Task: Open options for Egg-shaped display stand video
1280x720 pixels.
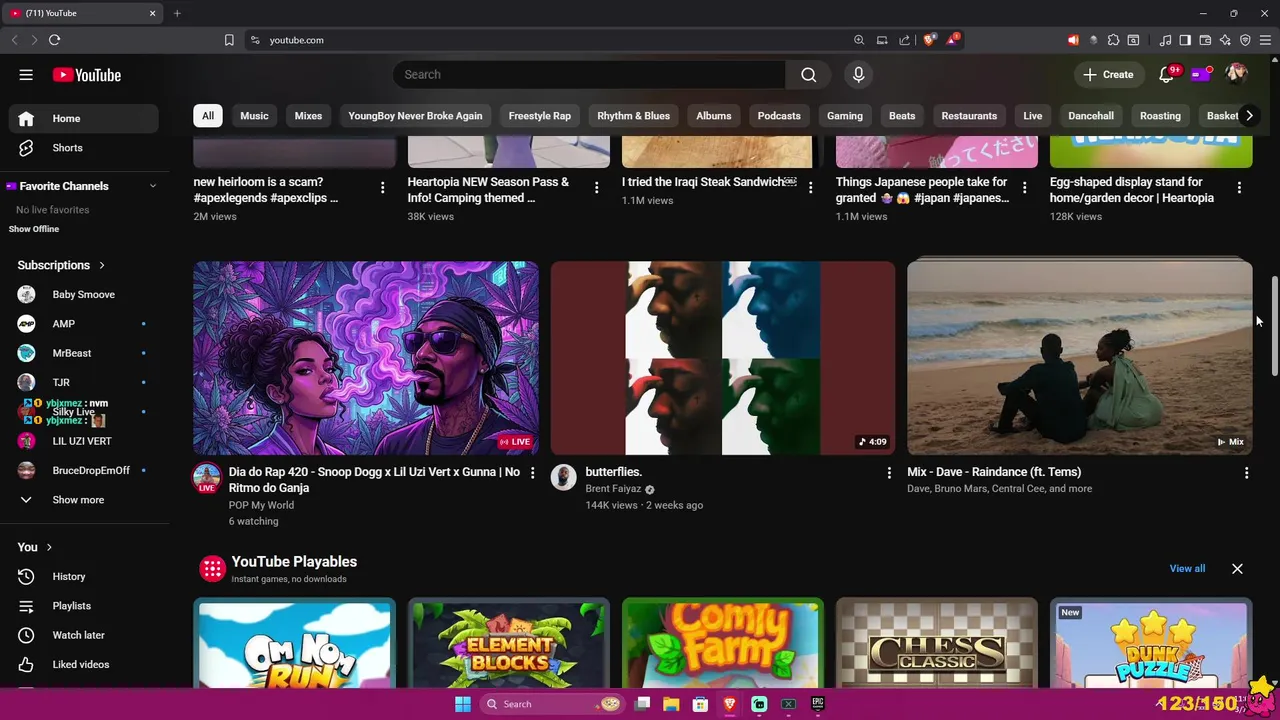Action: coord(1239,187)
